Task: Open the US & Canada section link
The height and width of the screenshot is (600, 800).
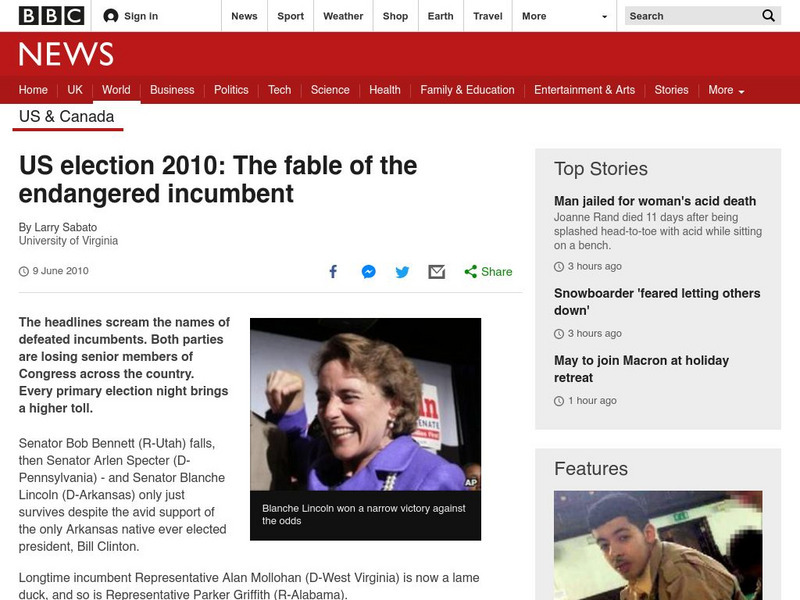Action: tap(67, 117)
